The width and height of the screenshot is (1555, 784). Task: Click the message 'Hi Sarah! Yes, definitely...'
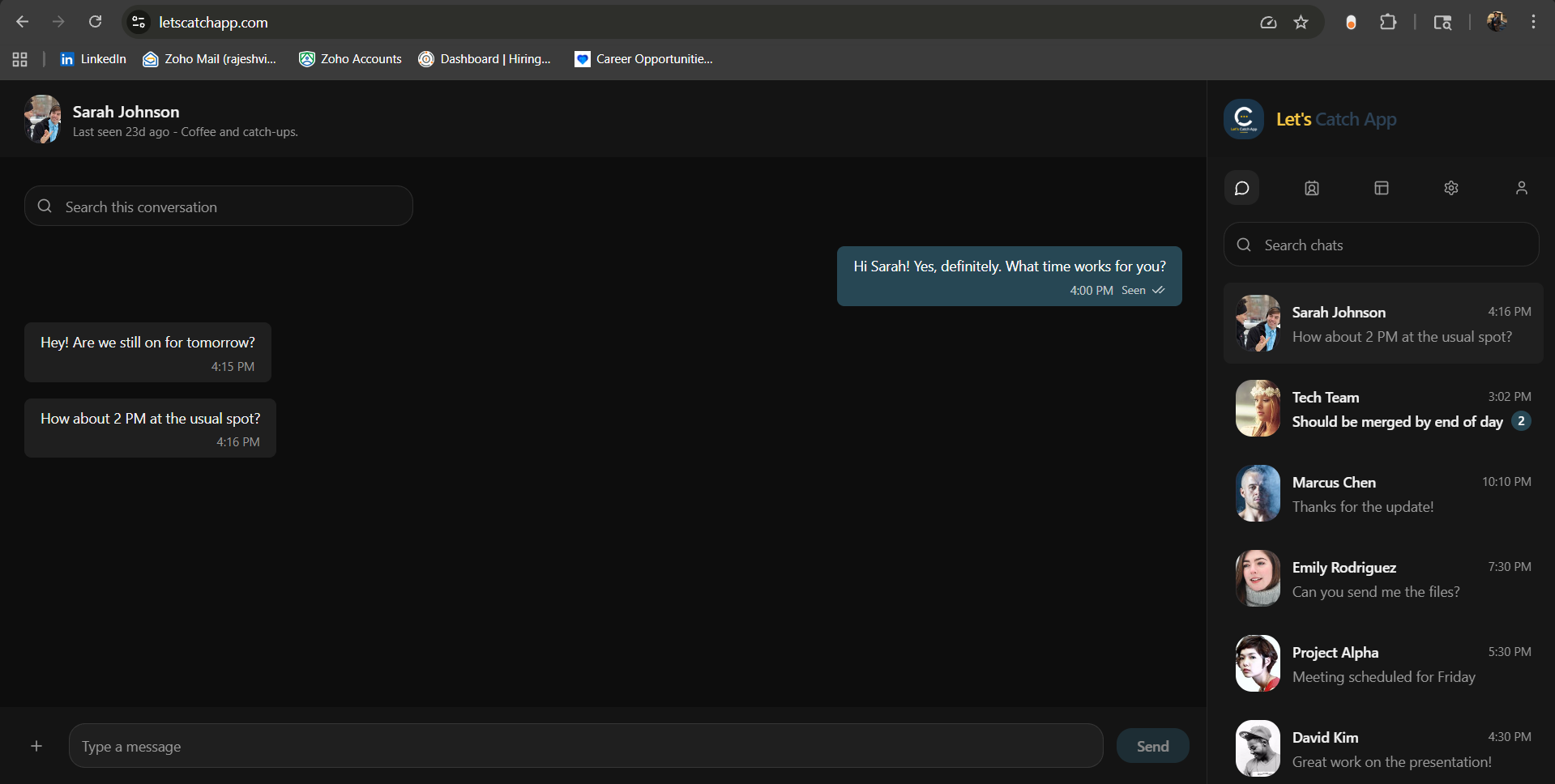pyautogui.click(x=1009, y=276)
